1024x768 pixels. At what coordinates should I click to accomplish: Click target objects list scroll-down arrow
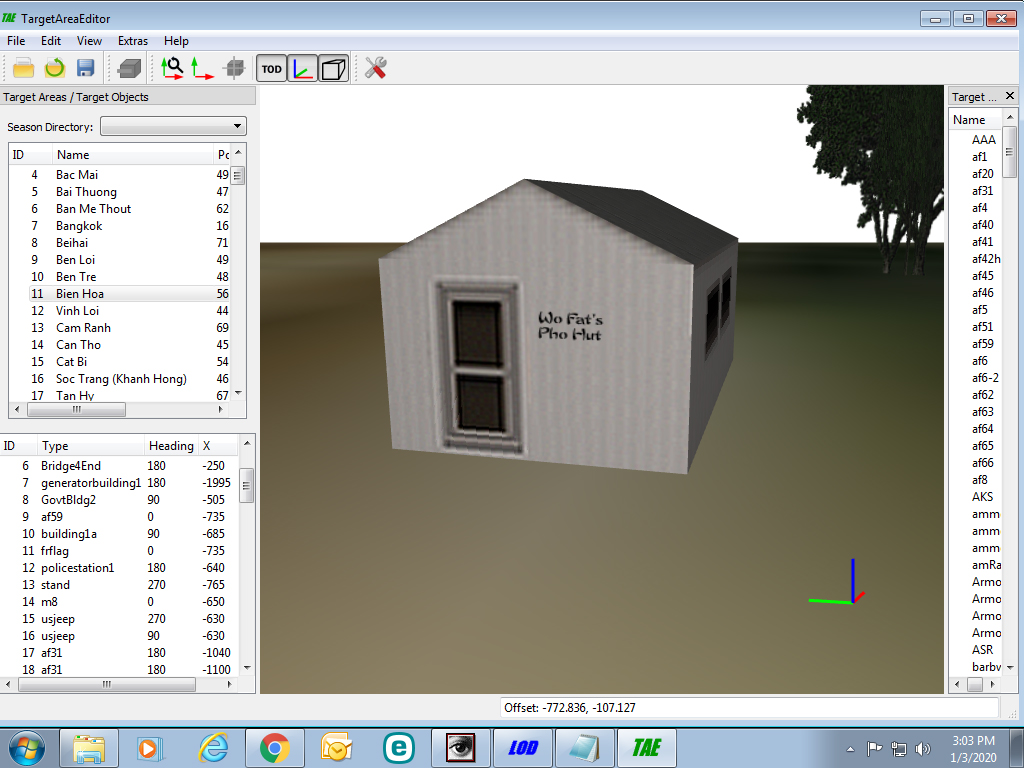(247, 667)
